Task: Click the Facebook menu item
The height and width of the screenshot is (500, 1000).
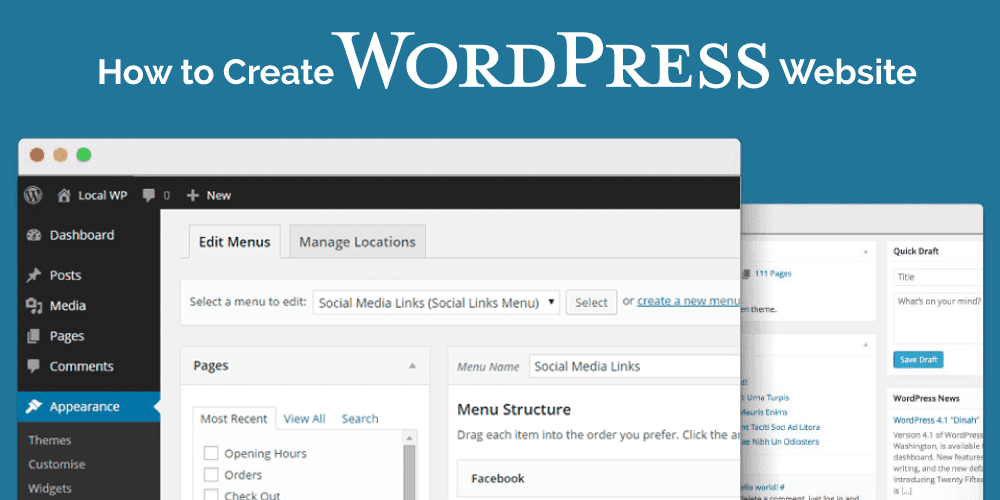Action: (599, 478)
